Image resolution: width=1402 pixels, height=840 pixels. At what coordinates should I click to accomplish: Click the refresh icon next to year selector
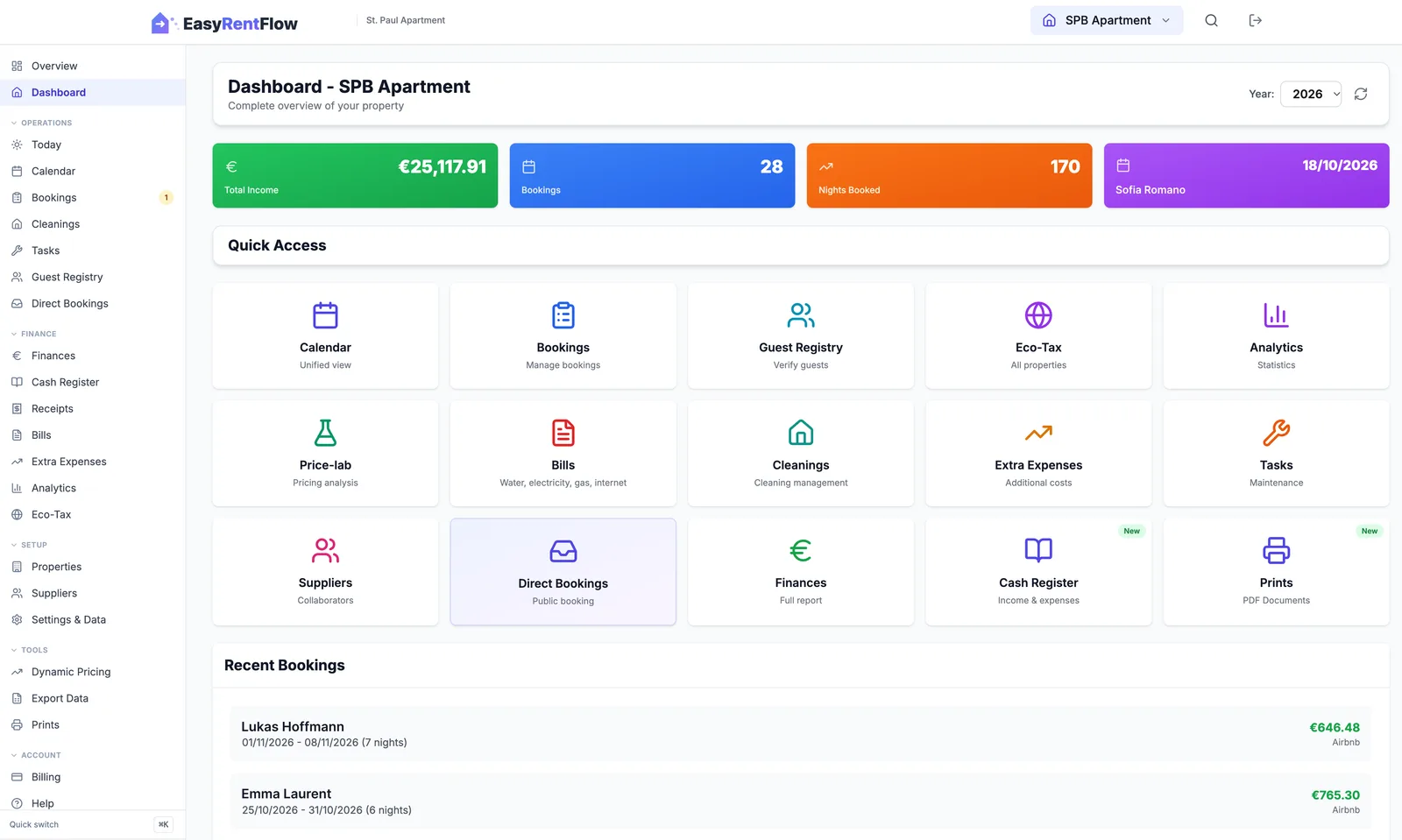point(1361,94)
